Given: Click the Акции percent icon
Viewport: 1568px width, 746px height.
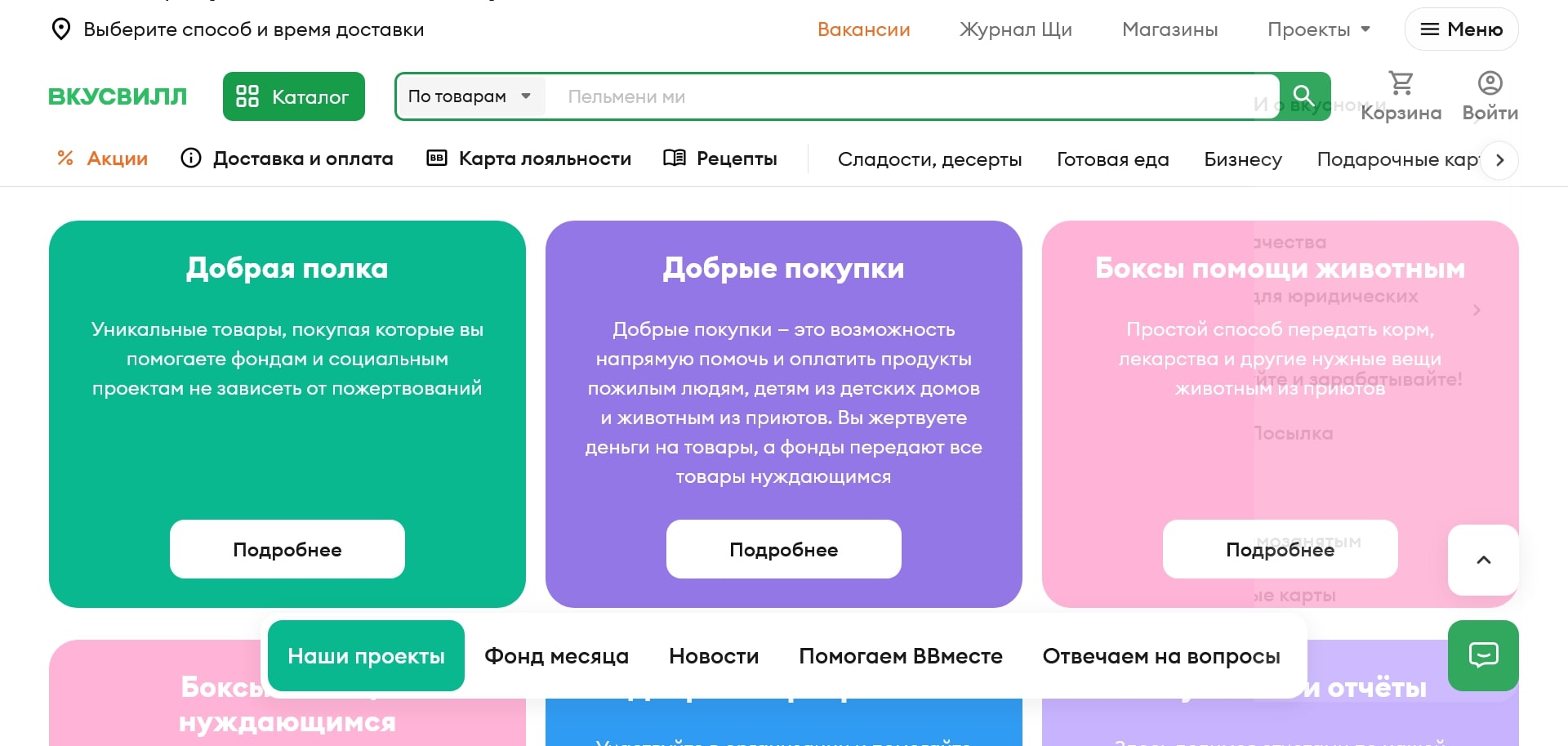Looking at the screenshot, I should [65, 158].
